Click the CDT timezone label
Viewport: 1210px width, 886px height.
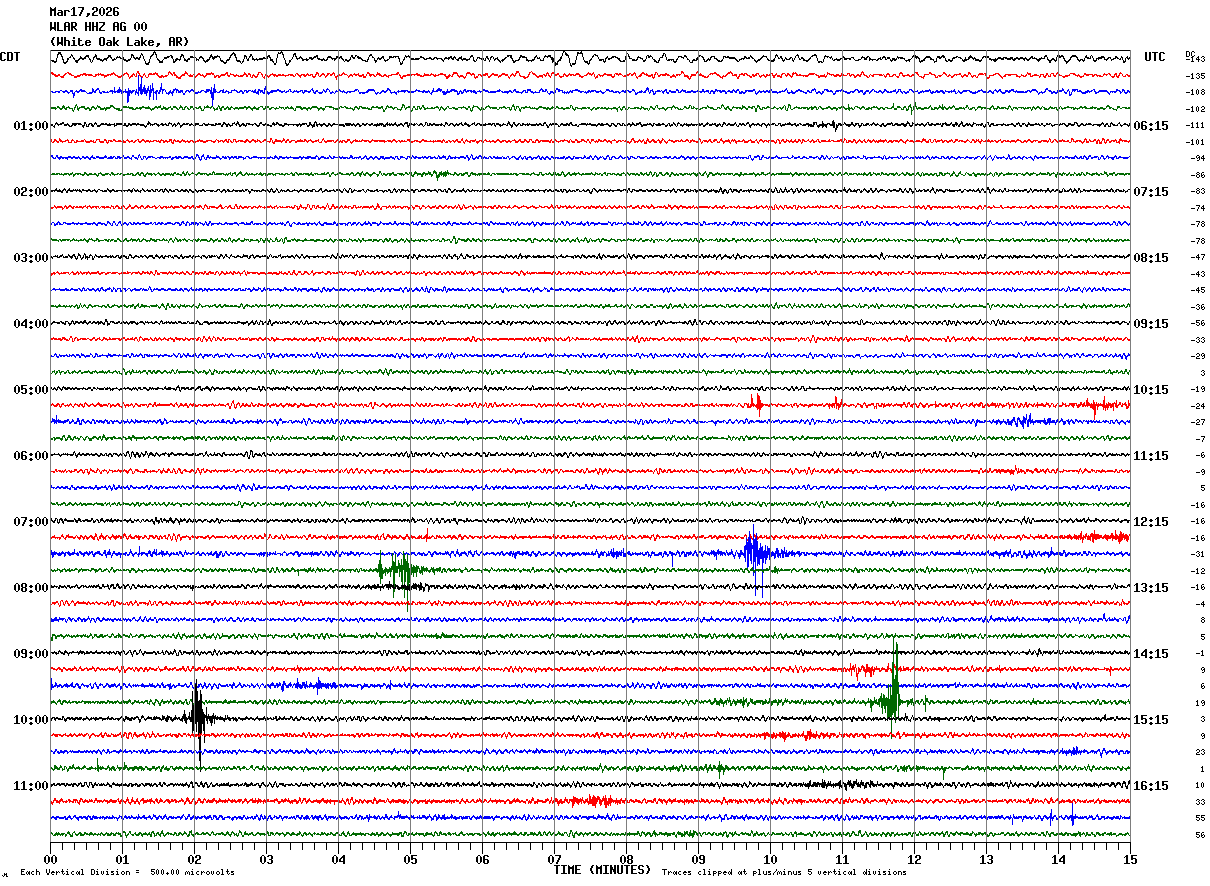point(10,57)
